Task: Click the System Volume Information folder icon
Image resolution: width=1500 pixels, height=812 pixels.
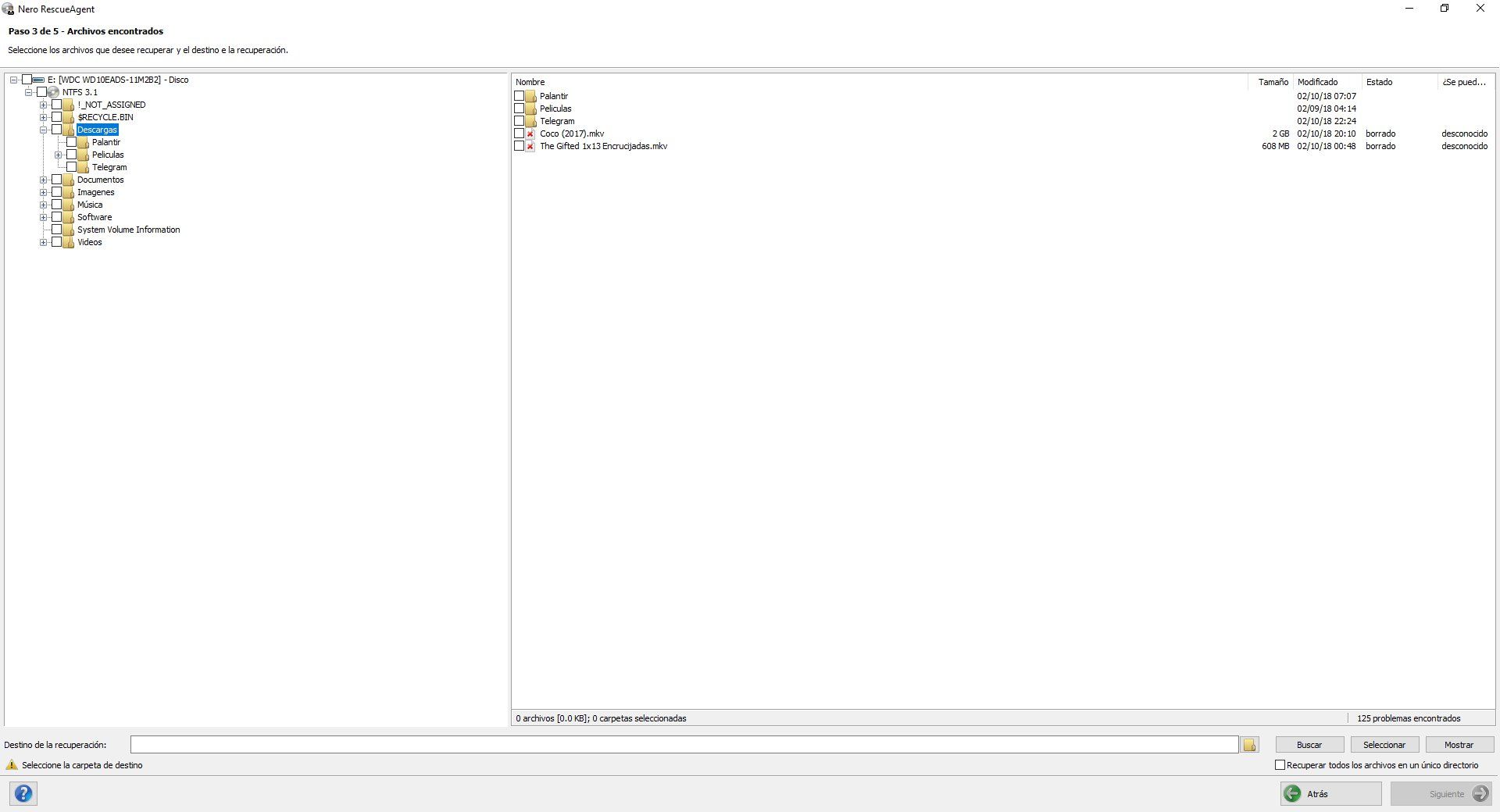Action: point(69,230)
